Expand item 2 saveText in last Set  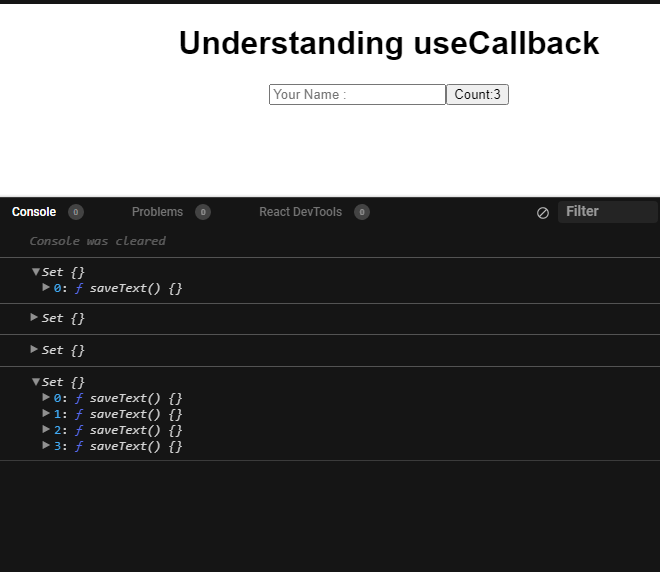click(x=46, y=430)
